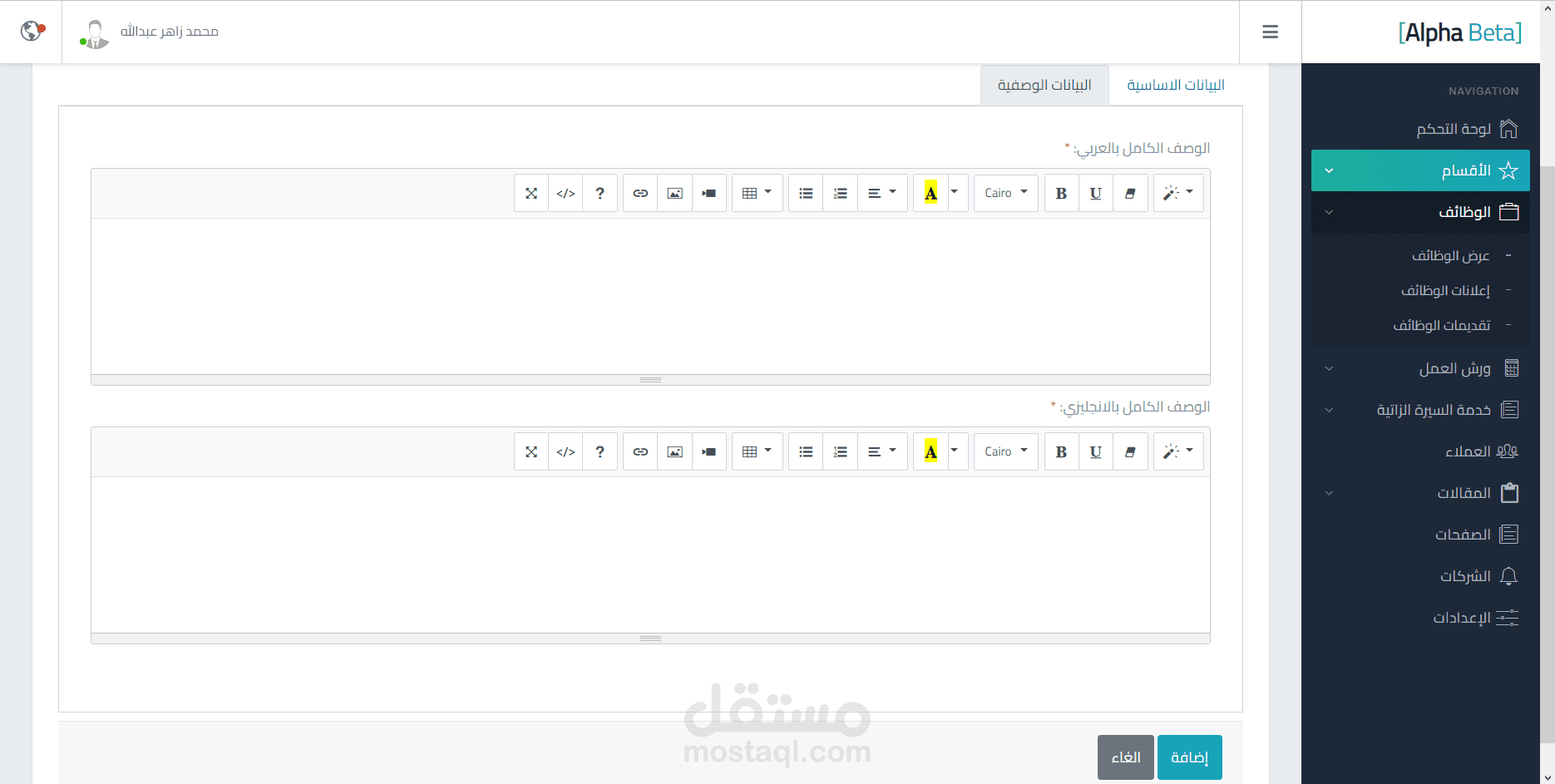This screenshot has width=1555, height=784.
Task: Toggle fullscreen in the English description editor
Action: click(x=531, y=451)
